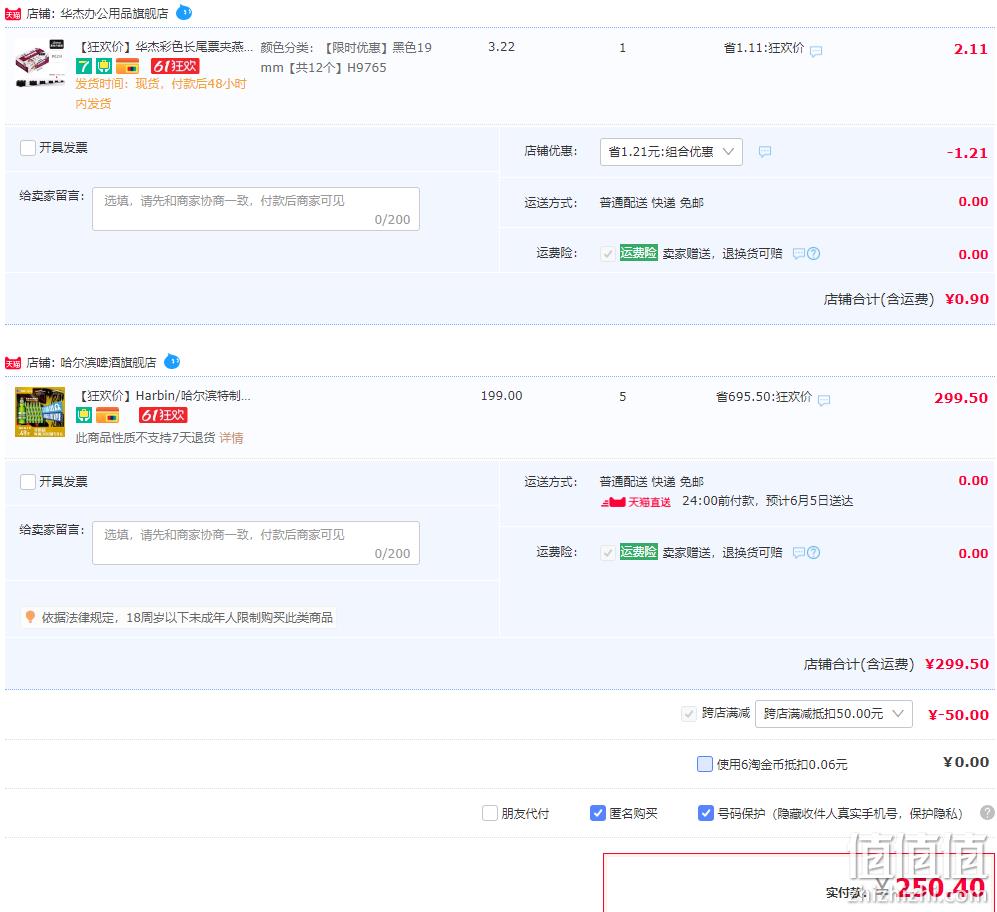The image size is (997, 912).
Task: Click the Tmall logo beside 哈尔滨啤酒旗舰店
Action: (13, 363)
